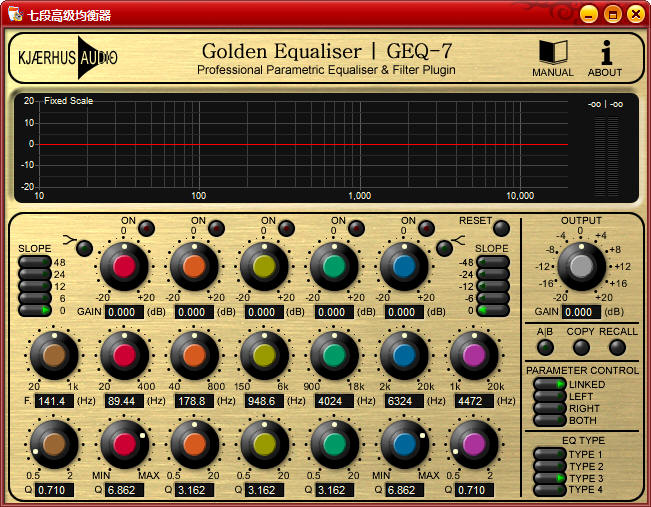Select right SLOPE -6 switch
Viewport: 651px width, 507px height.
(493, 298)
